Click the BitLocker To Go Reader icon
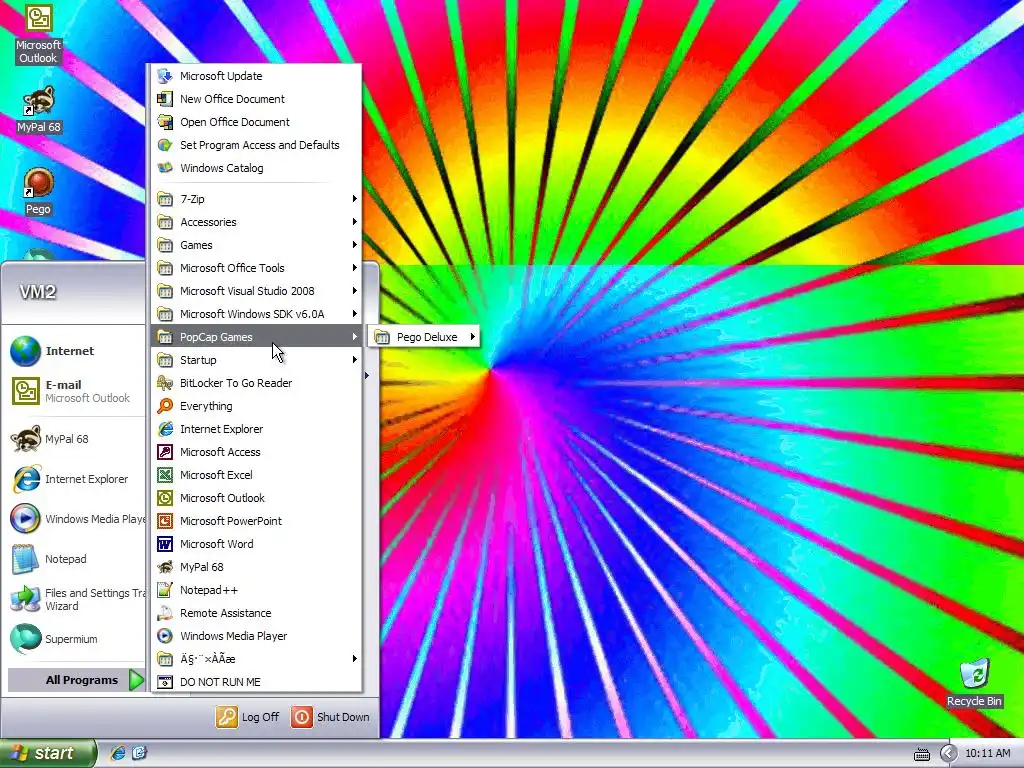 (x=165, y=383)
